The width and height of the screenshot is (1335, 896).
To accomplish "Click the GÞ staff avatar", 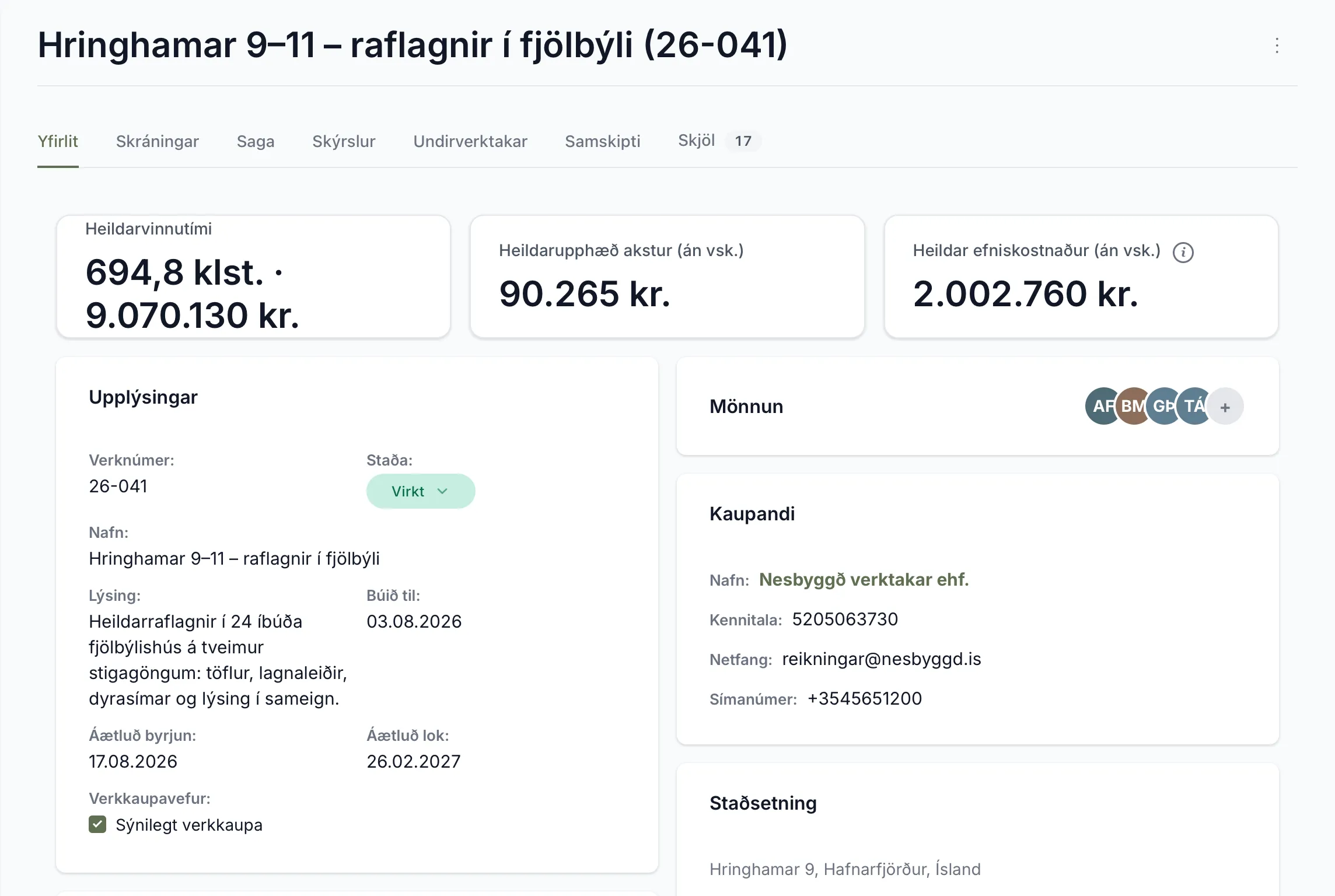I will click(x=1162, y=406).
